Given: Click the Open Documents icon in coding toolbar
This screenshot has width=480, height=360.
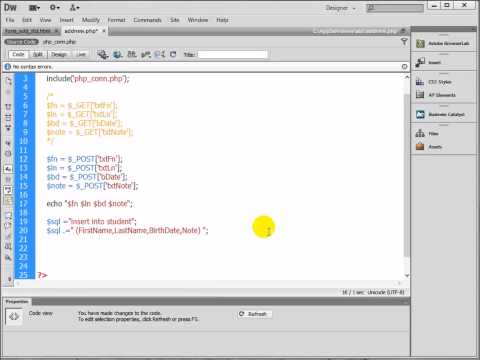Looking at the screenshot, I should [x=9, y=80].
